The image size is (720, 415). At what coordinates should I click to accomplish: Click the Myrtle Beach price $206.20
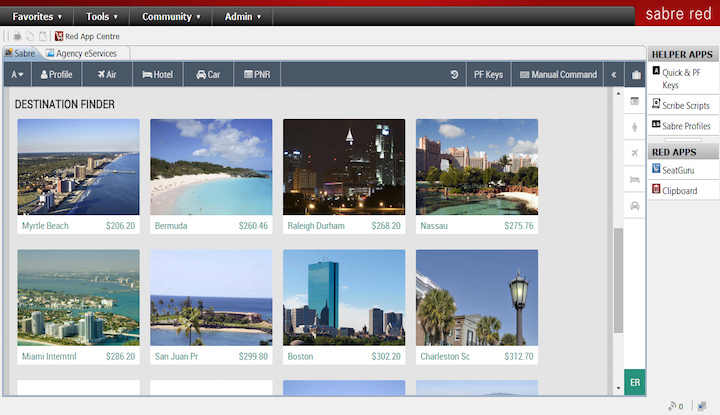tap(120, 226)
